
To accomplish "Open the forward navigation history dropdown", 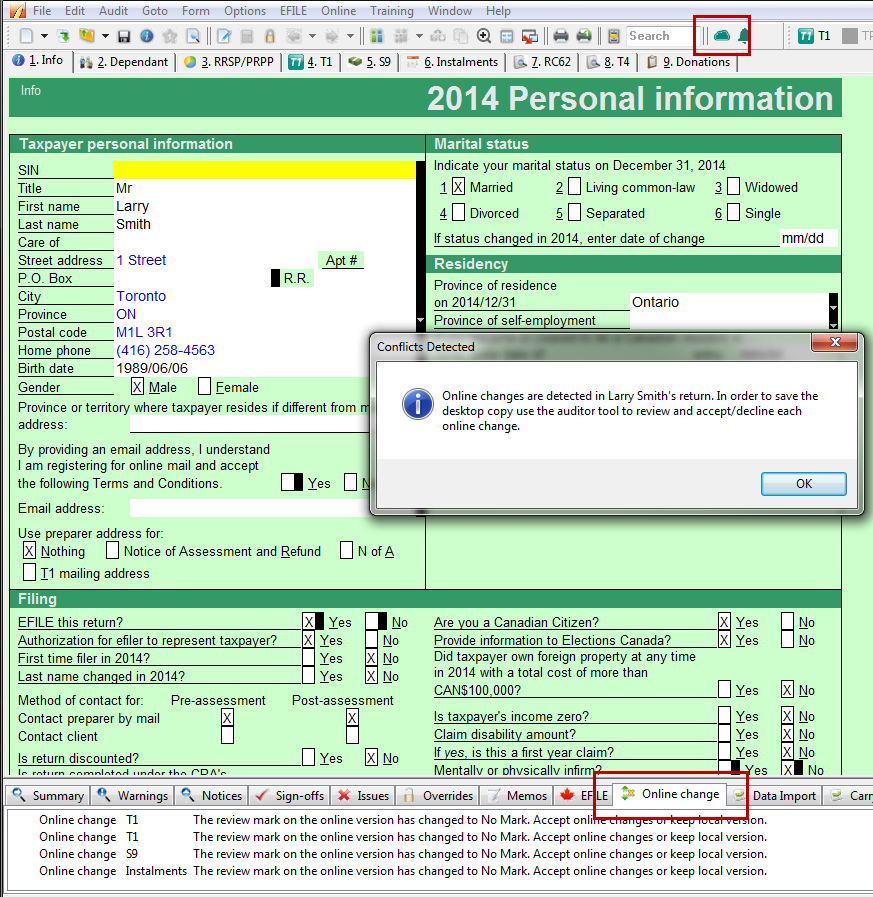I will point(350,36).
